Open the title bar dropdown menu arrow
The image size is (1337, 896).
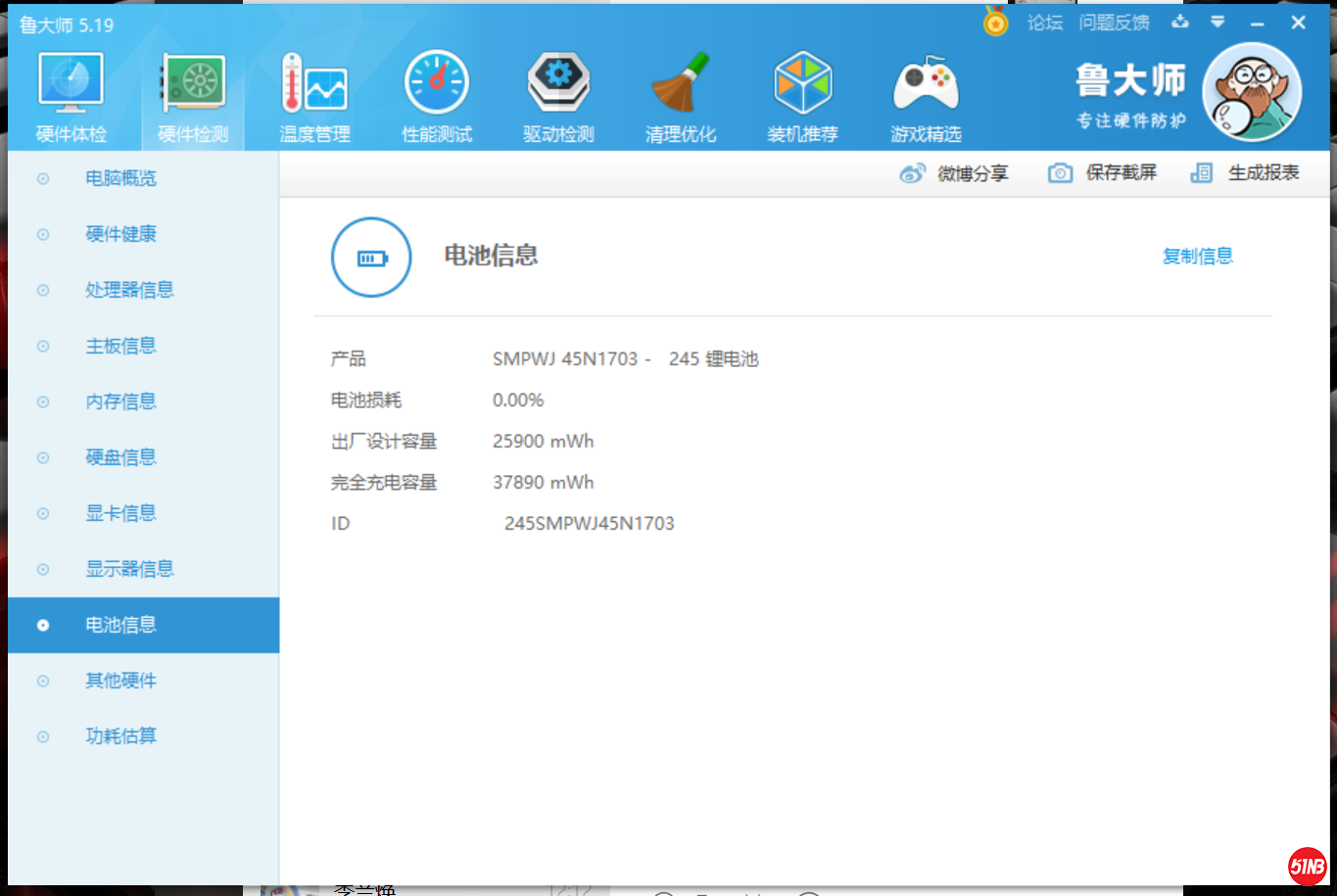coord(1218,22)
